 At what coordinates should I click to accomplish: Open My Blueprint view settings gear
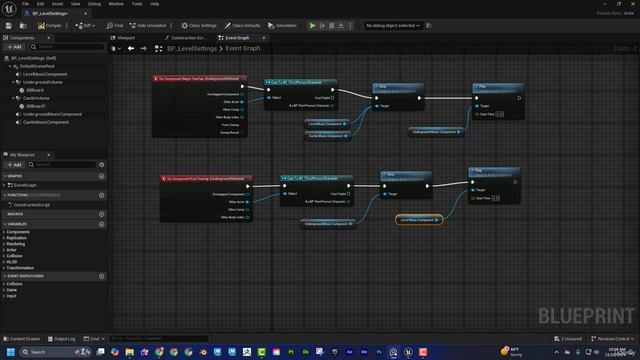pos(102,164)
